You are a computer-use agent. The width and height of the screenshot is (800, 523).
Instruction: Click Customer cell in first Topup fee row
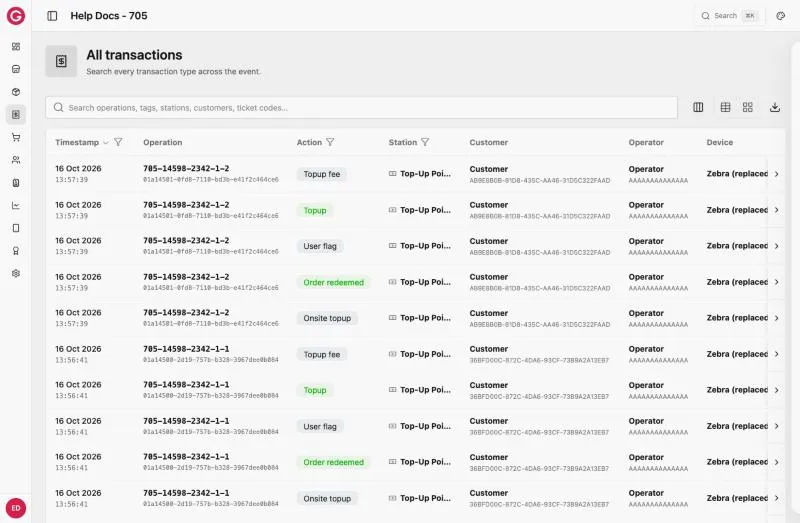click(539, 174)
